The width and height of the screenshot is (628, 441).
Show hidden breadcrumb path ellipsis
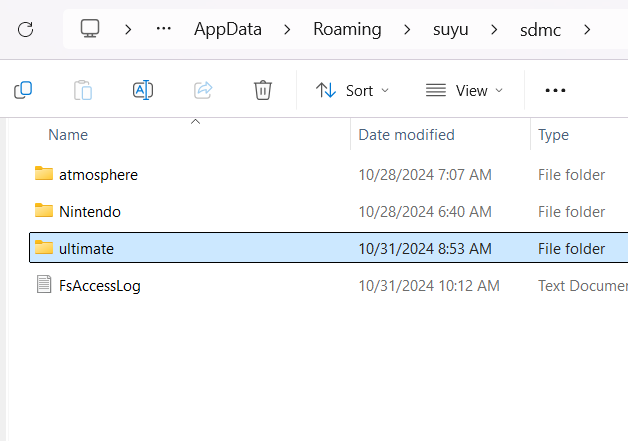point(164,29)
